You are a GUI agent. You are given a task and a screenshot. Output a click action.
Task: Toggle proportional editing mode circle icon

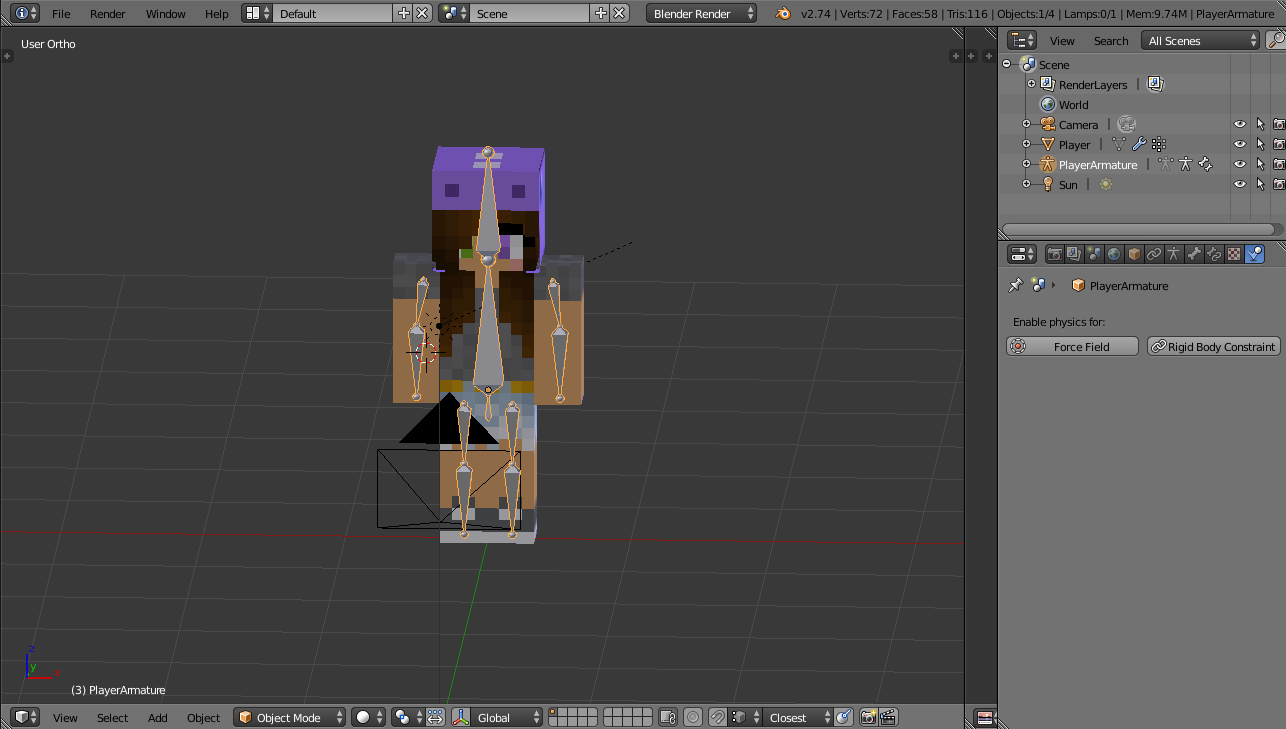coord(691,717)
